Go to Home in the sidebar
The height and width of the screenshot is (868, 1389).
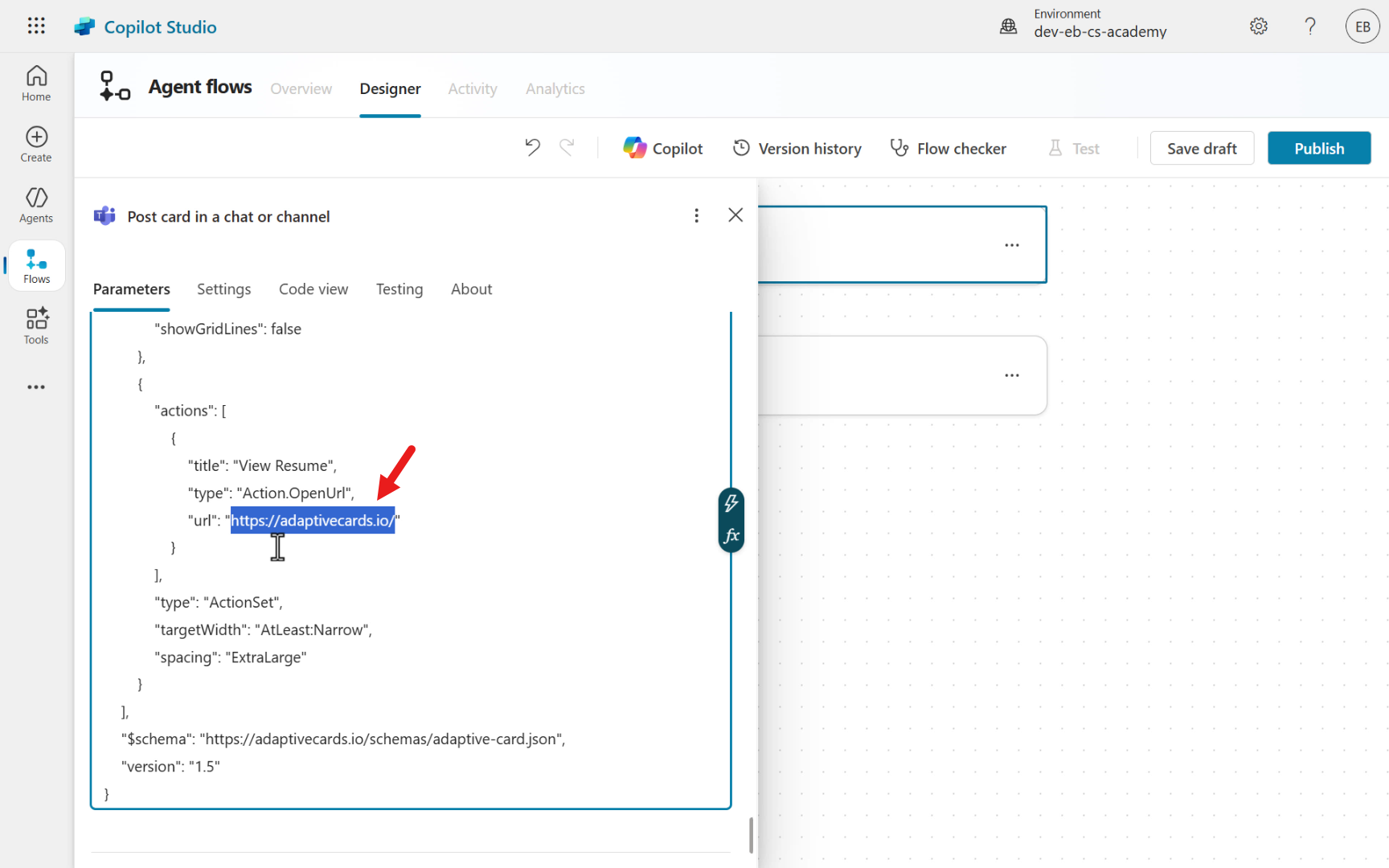[x=36, y=84]
